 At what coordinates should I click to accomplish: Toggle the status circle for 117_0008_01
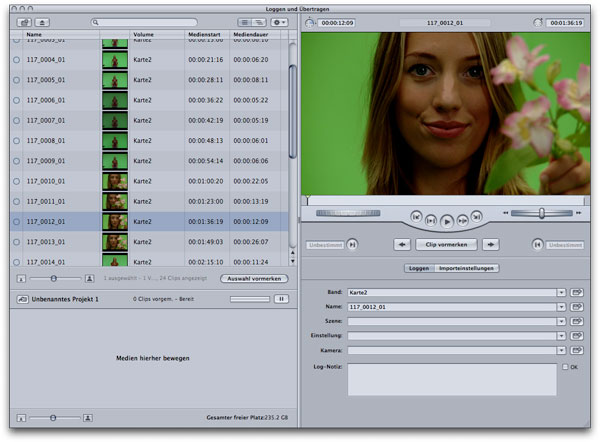coord(16,141)
